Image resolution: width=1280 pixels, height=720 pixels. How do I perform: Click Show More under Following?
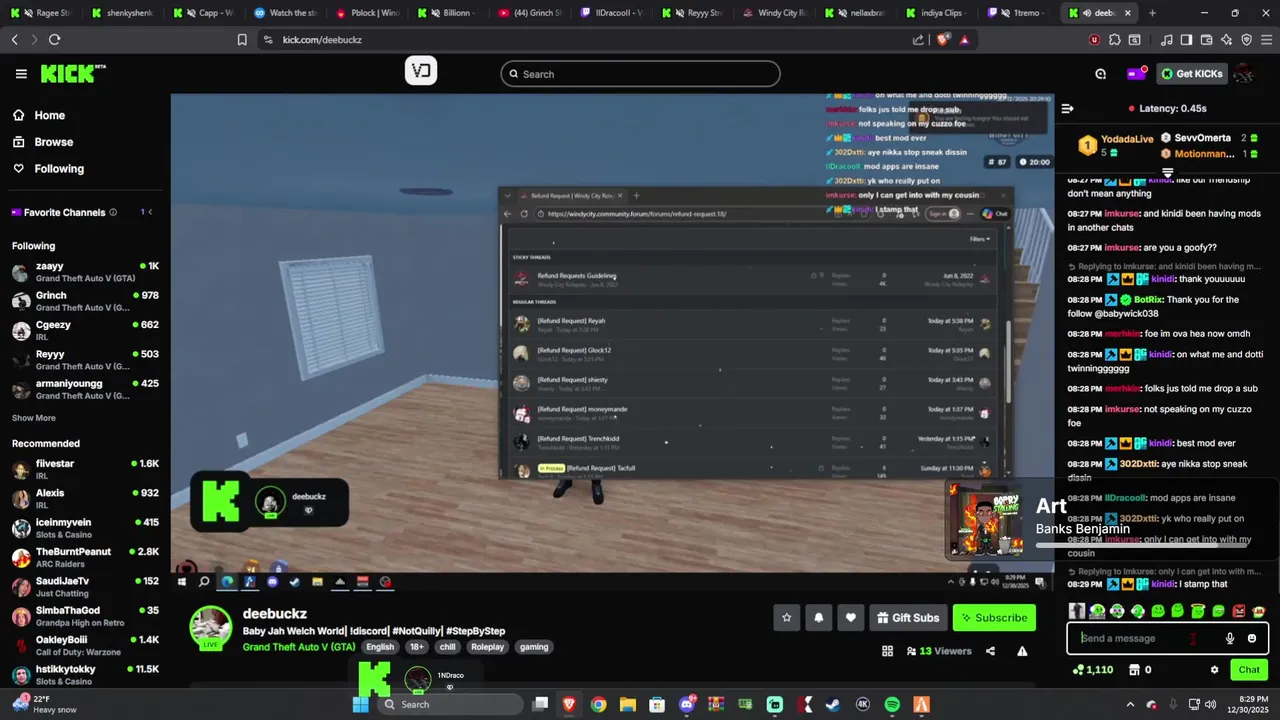coord(34,418)
